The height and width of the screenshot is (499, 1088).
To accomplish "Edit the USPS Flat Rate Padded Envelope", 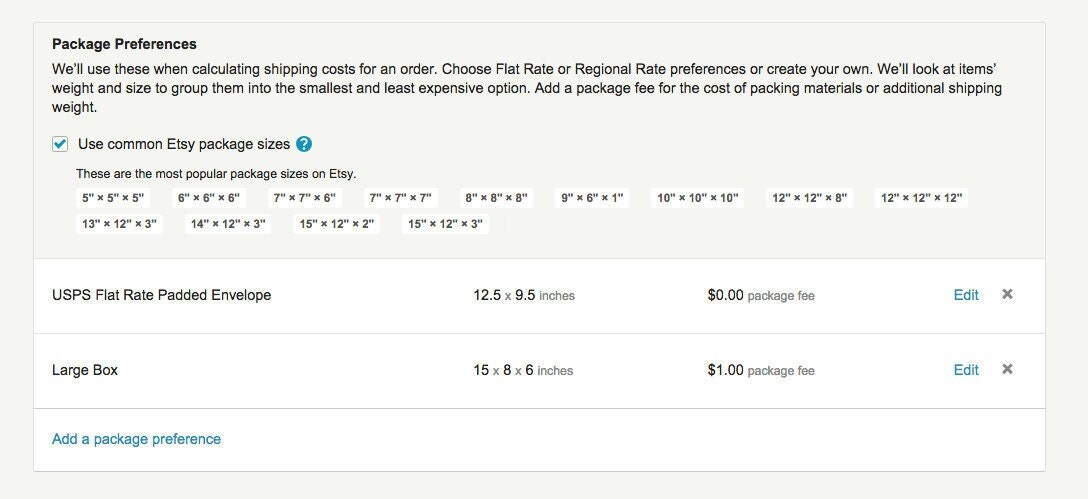I will point(966,295).
